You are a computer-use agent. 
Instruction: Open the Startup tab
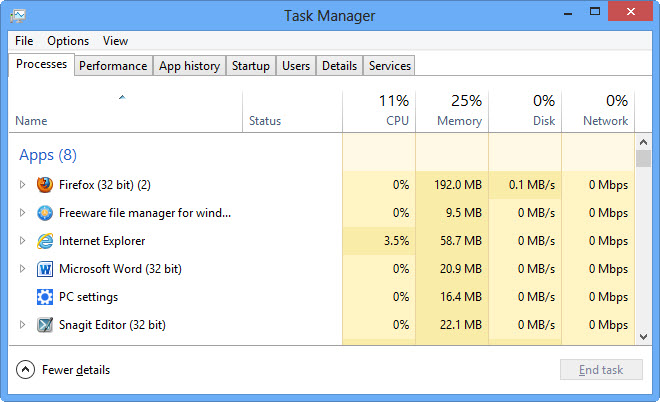tap(251, 66)
